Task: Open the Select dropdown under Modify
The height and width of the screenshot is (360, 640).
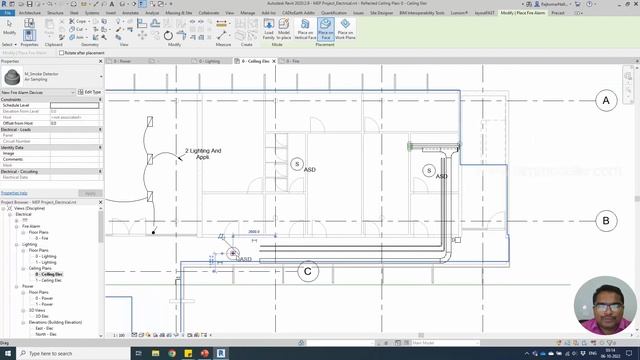Action: 9,44
